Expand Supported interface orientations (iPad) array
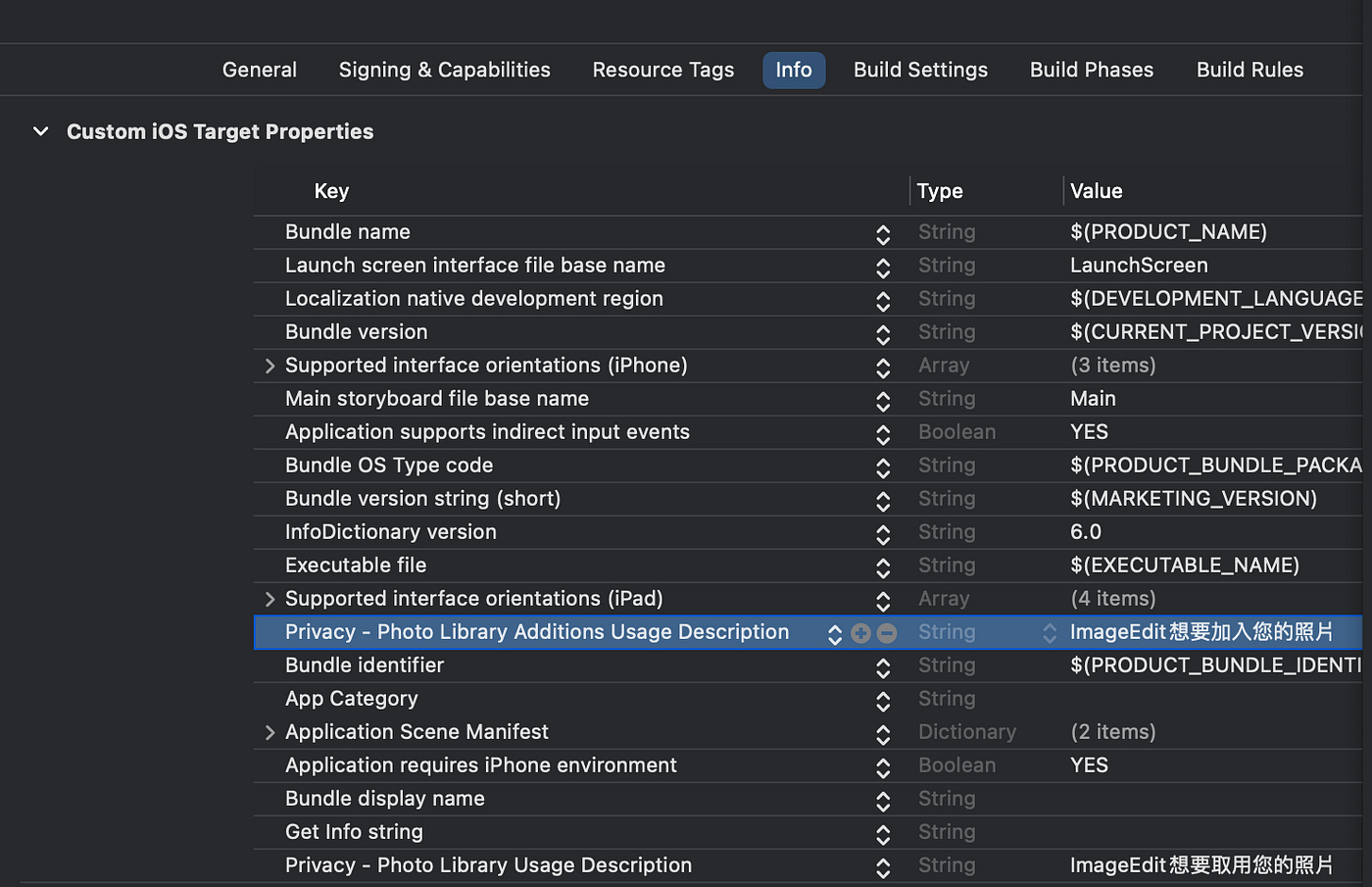This screenshot has height=887, width=1372. click(269, 599)
